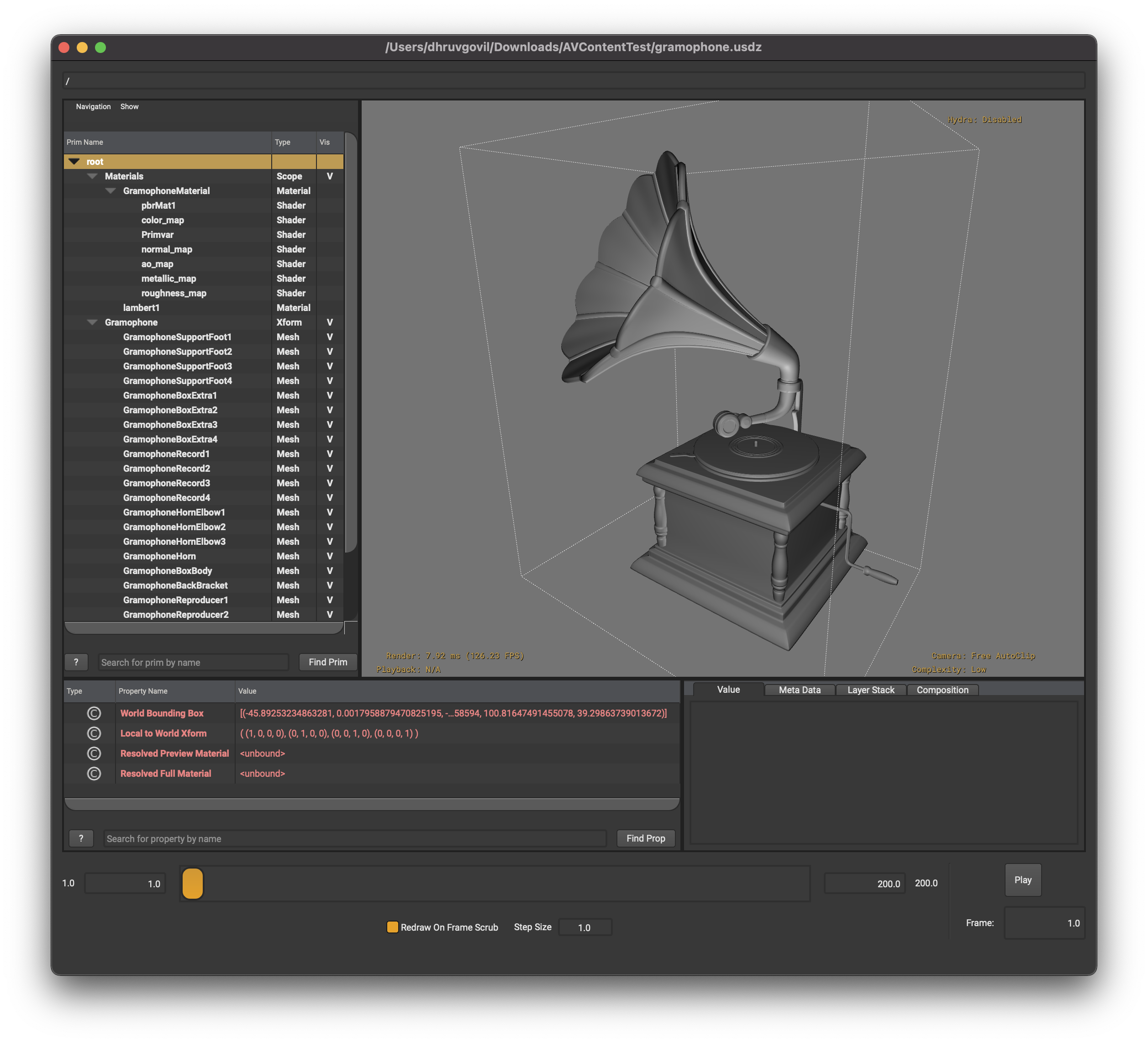Click the property search help icon
This screenshot has height=1043, width=1148.
(x=81, y=838)
